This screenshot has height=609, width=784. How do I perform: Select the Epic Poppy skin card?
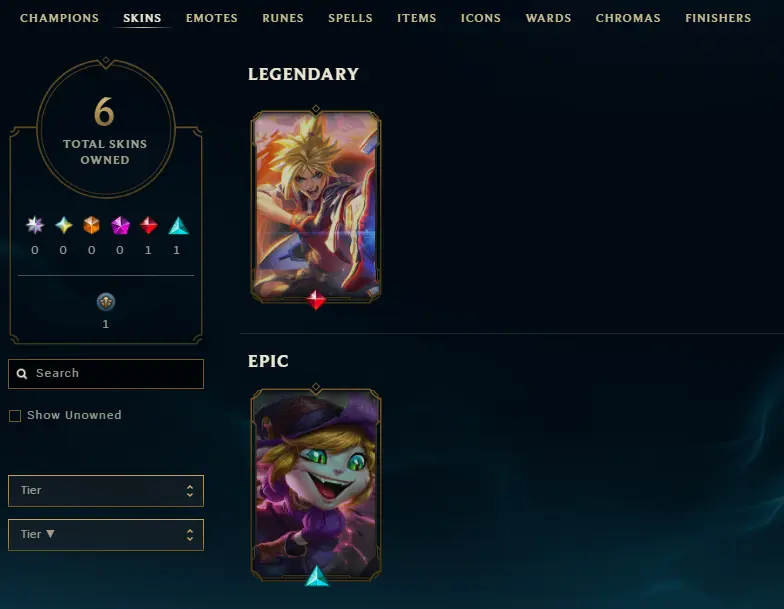point(316,484)
